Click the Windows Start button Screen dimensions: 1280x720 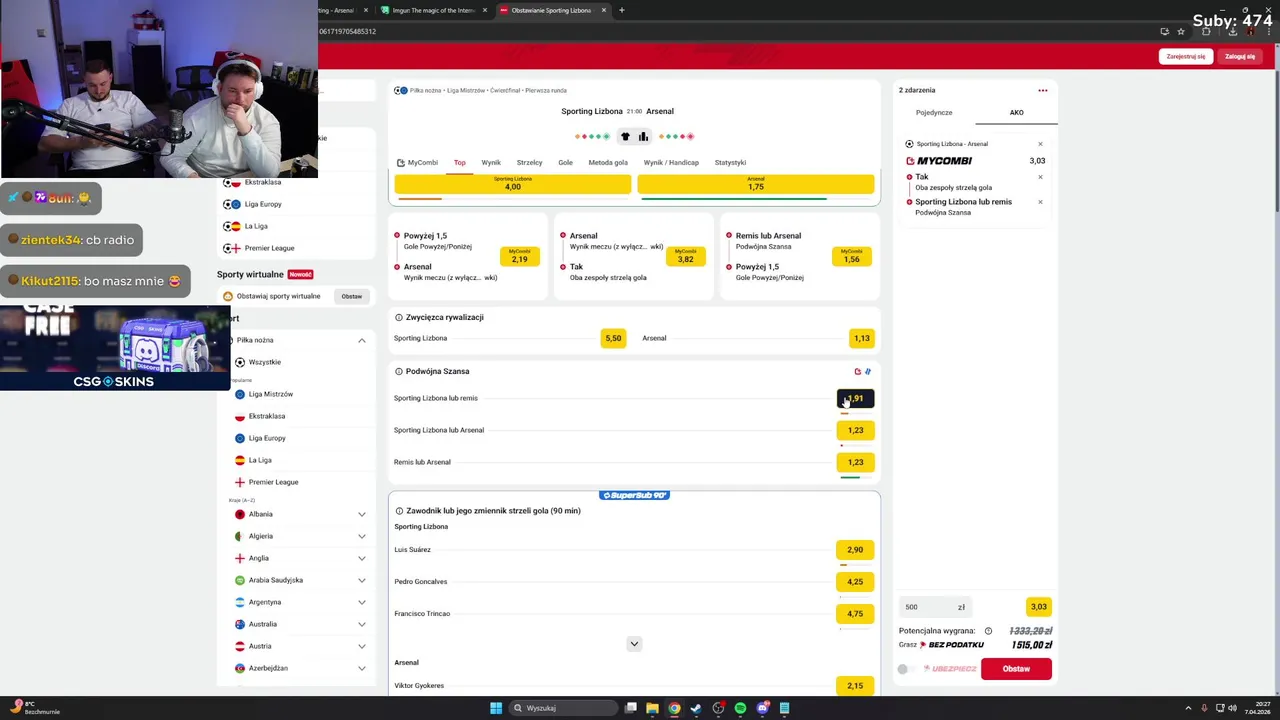click(495, 708)
